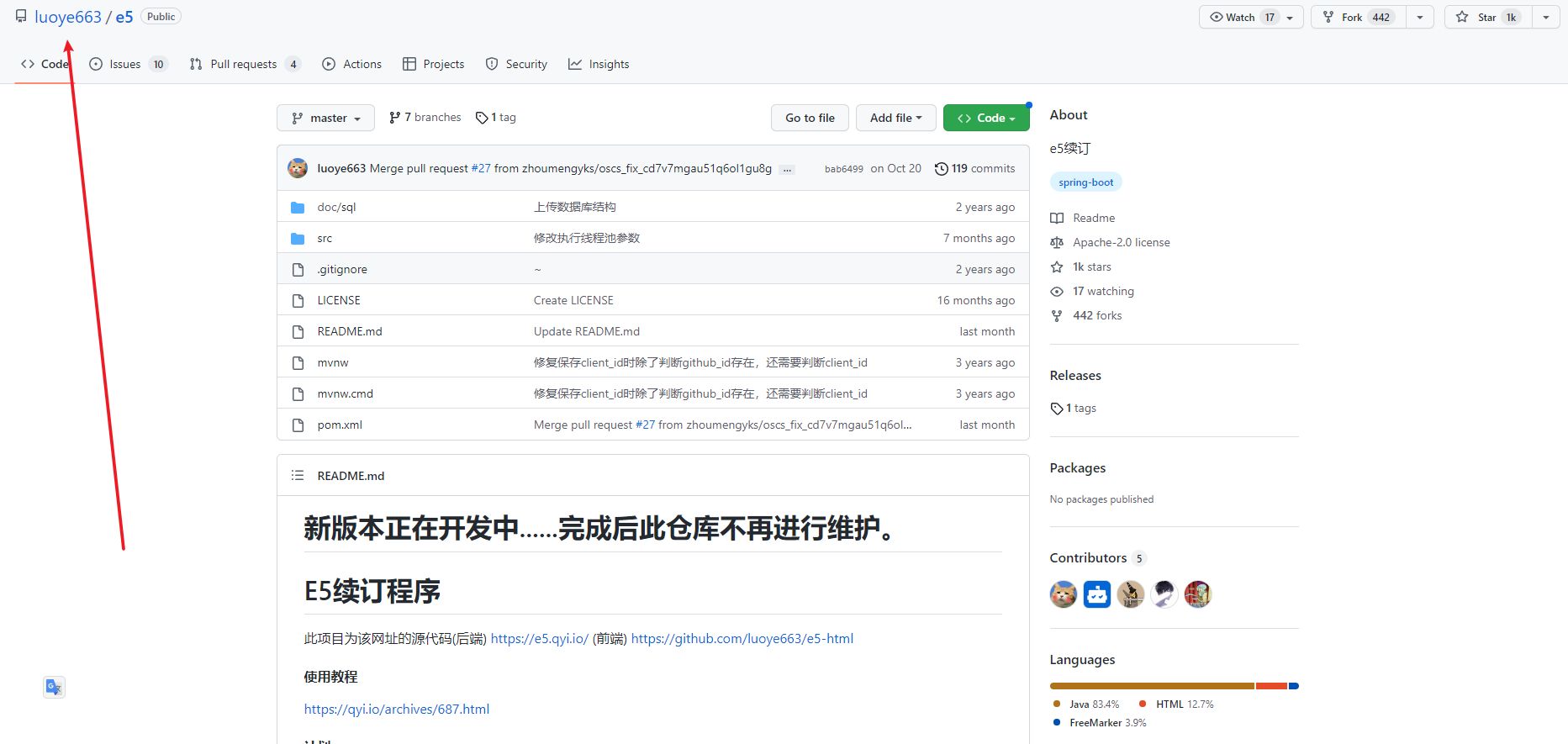Viewport: 1568px width, 744px height.
Task: Open the master branch dropdown
Action: 326,118
